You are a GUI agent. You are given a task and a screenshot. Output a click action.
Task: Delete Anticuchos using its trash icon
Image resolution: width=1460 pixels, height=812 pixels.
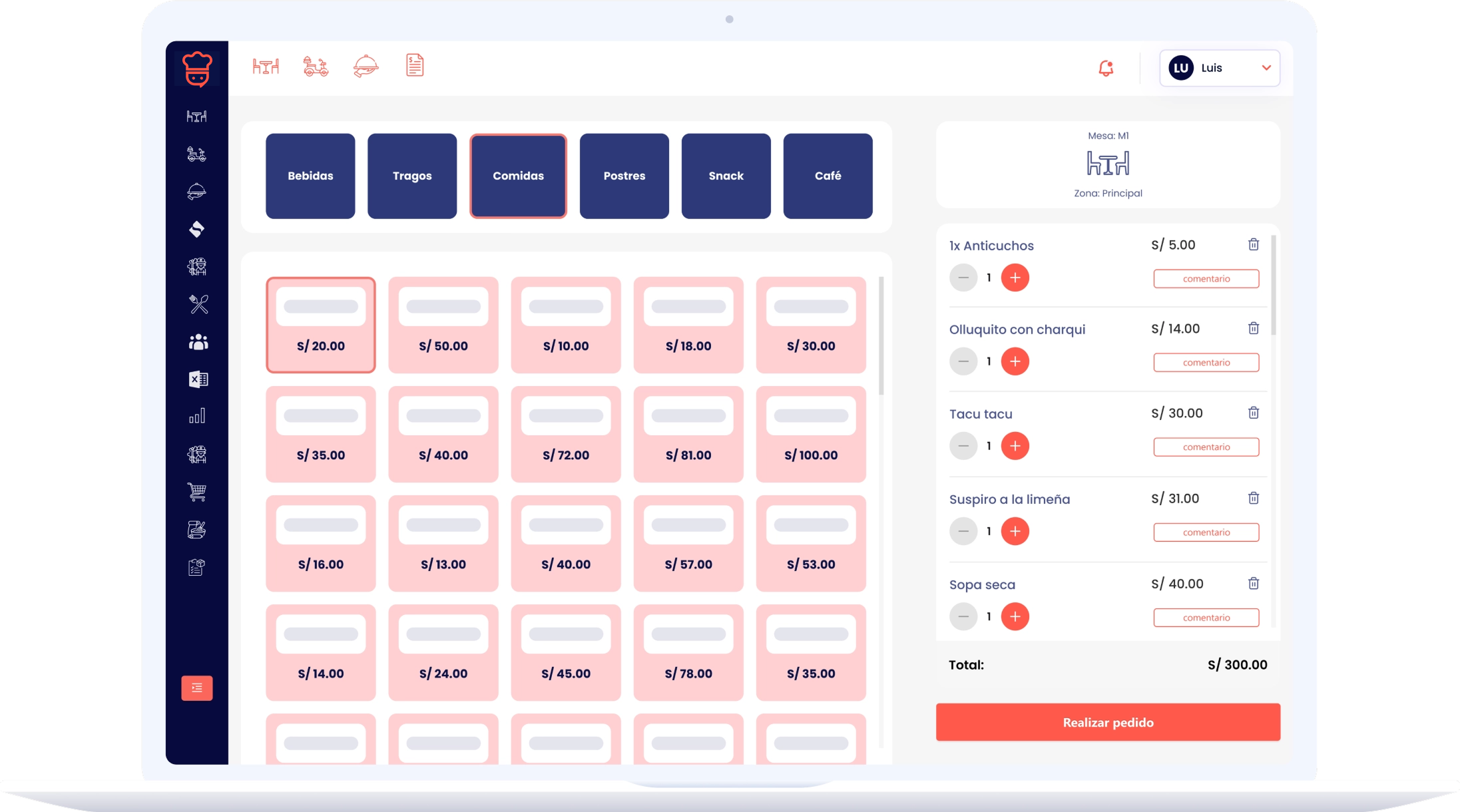coord(1254,245)
